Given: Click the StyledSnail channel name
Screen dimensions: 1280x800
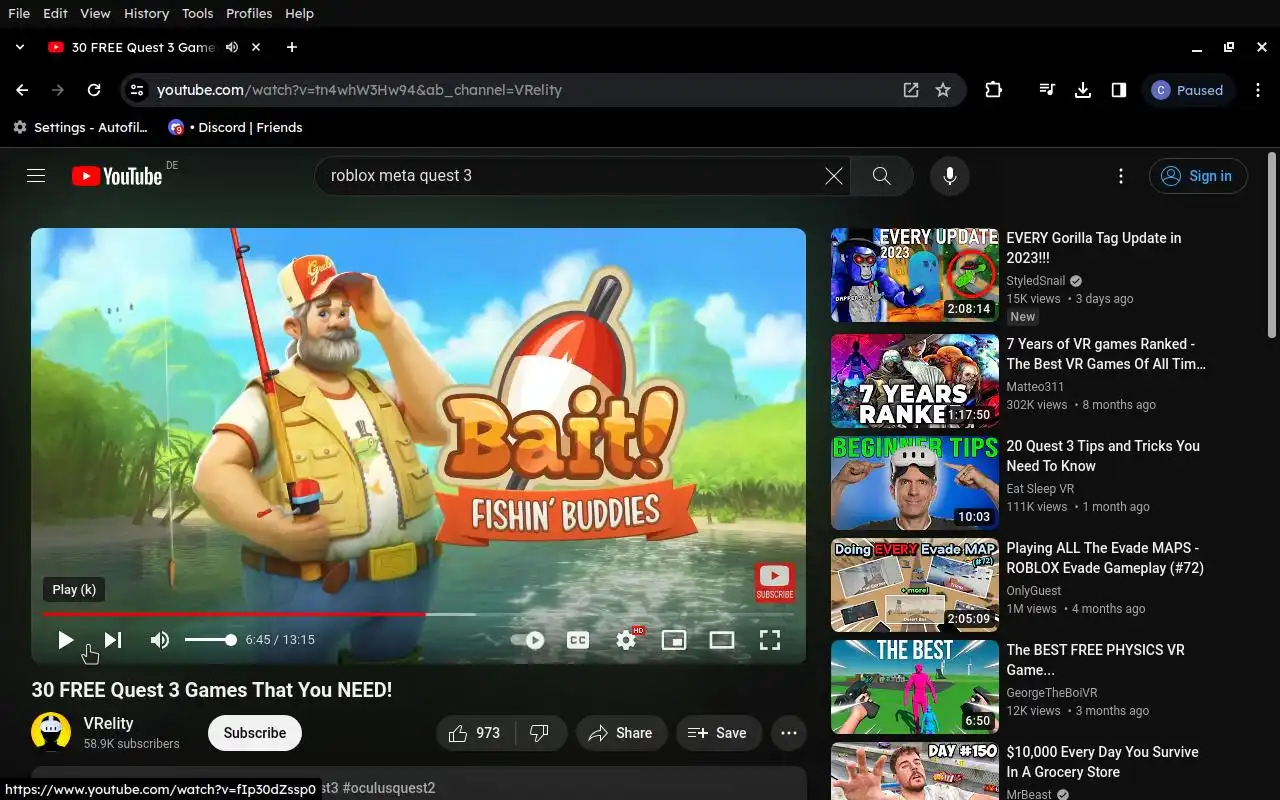Looking at the screenshot, I should click(x=1036, y=281).
